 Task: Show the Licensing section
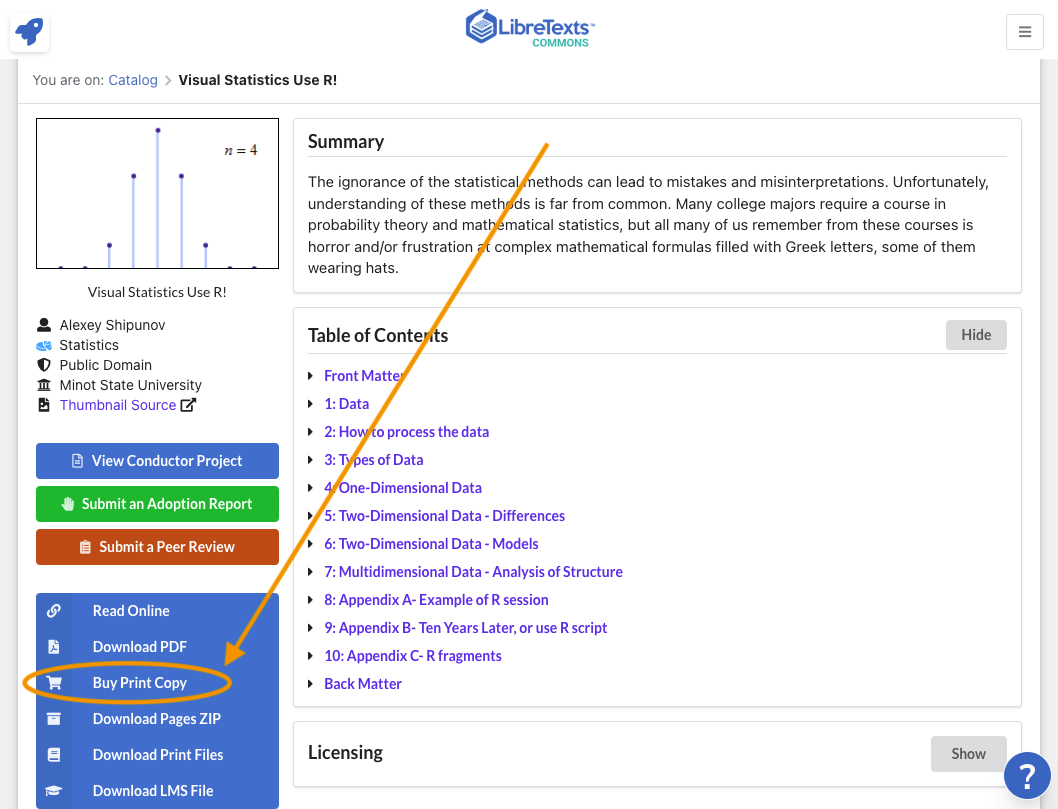tap(967, 754)
